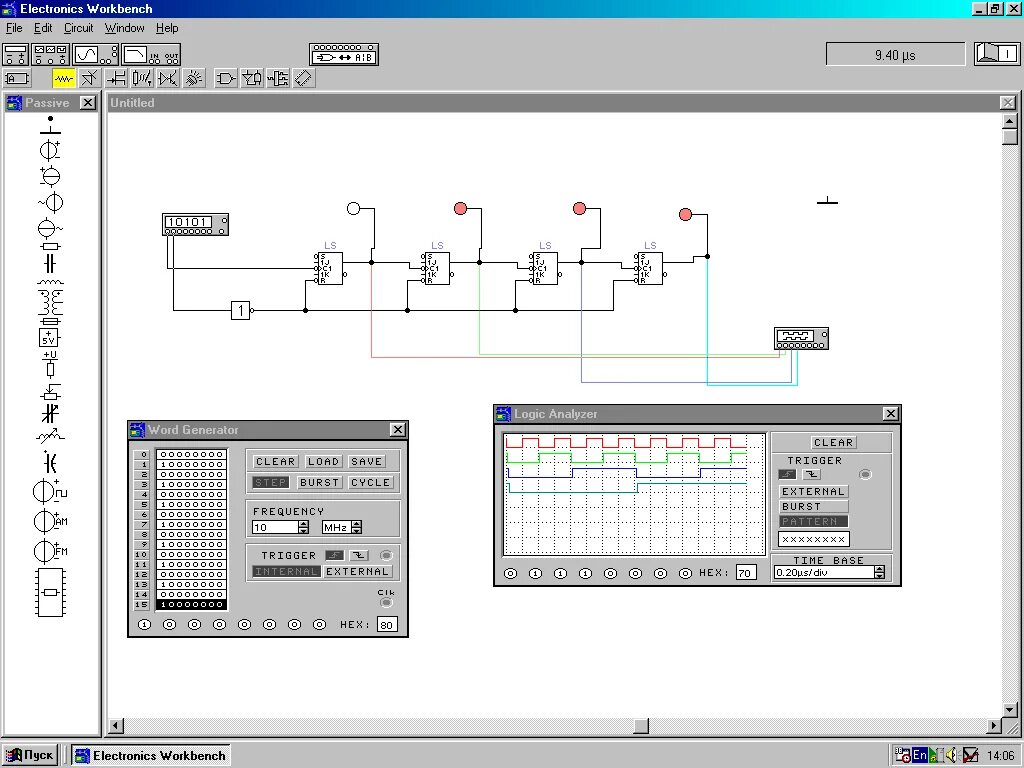
Task: Pick the capacitor in Passive panel
Action: click(50, 263)
